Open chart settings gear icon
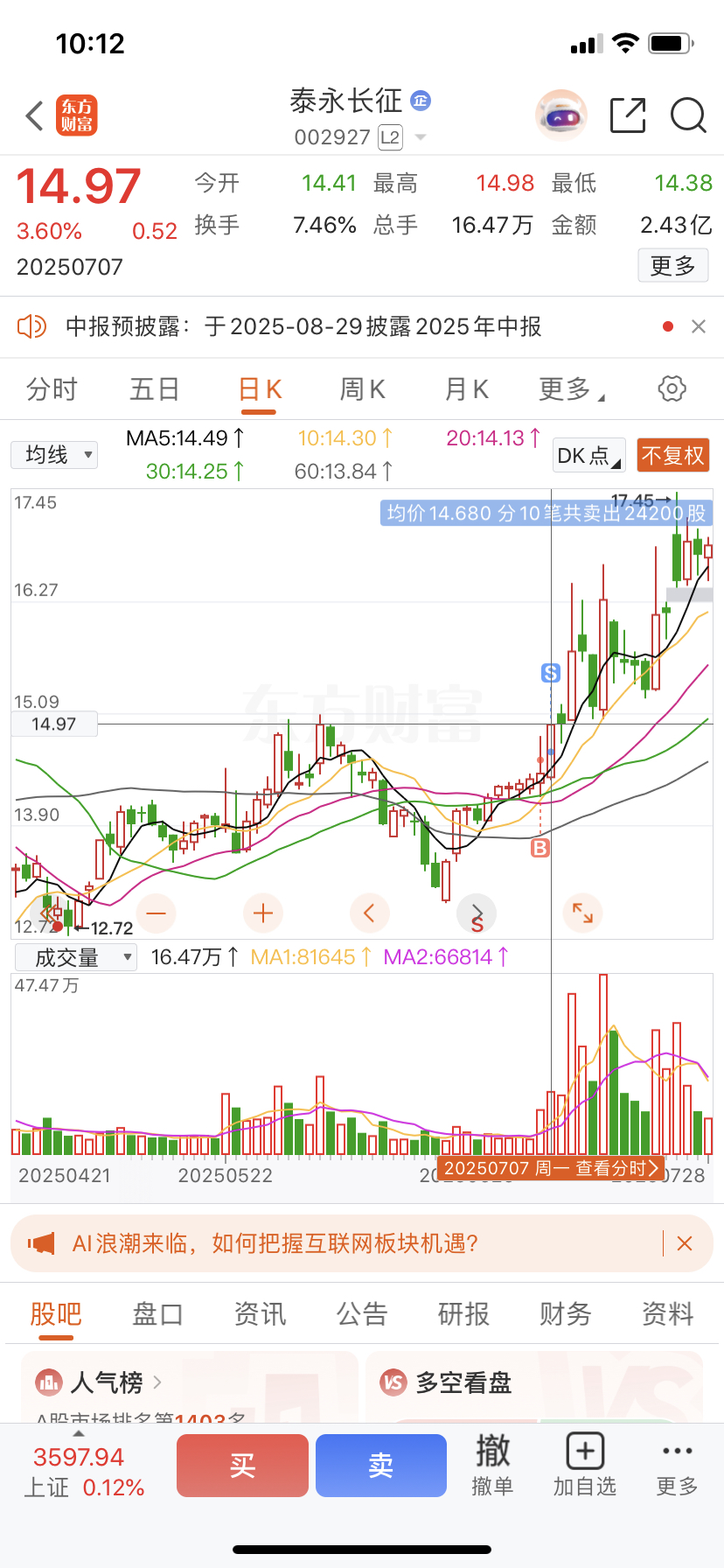Image resolution: width=724 pixels, height=1568 pixels. click(x=672, y=388)
